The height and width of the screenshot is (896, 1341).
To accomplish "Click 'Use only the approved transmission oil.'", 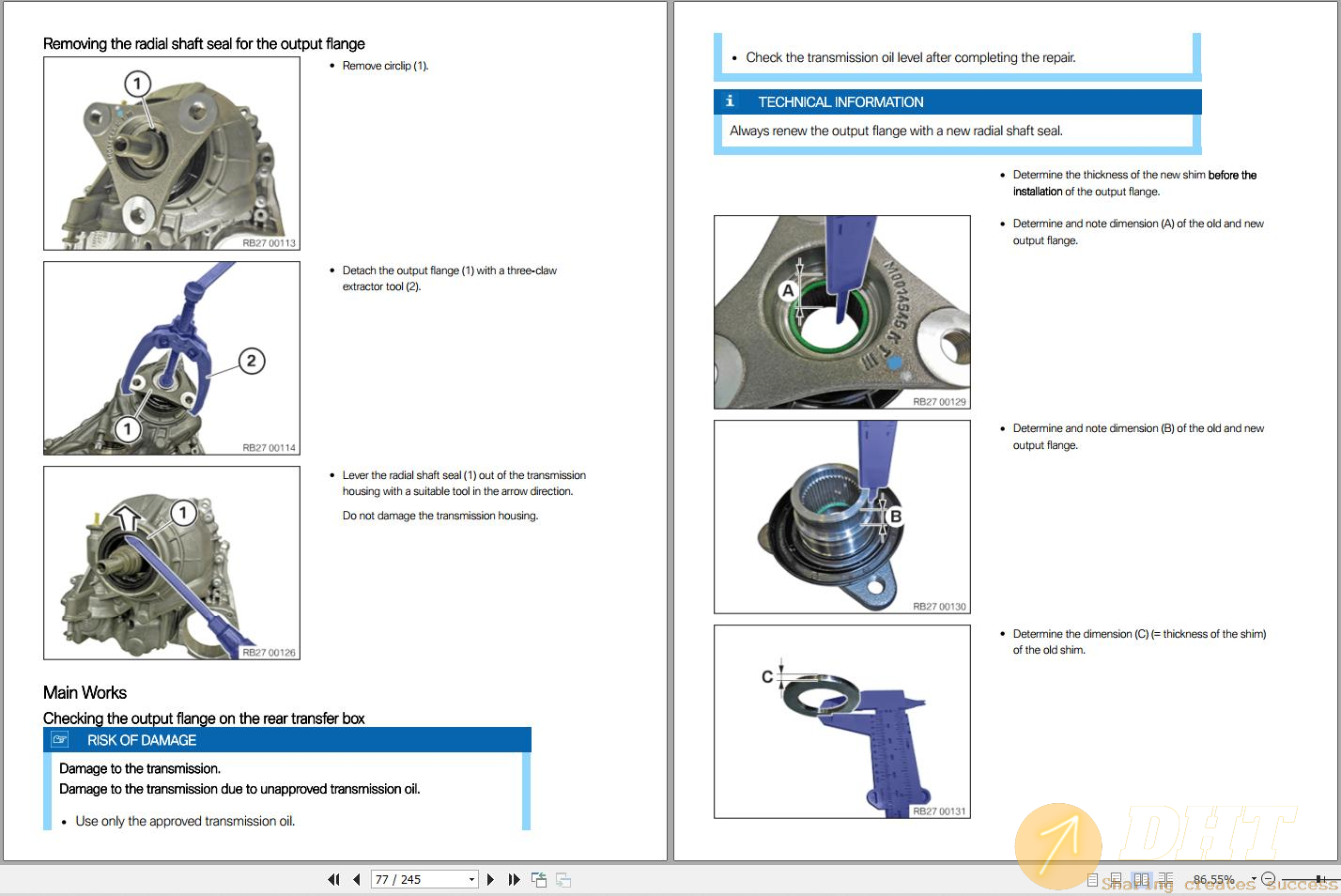I will [x=185, y=821].
